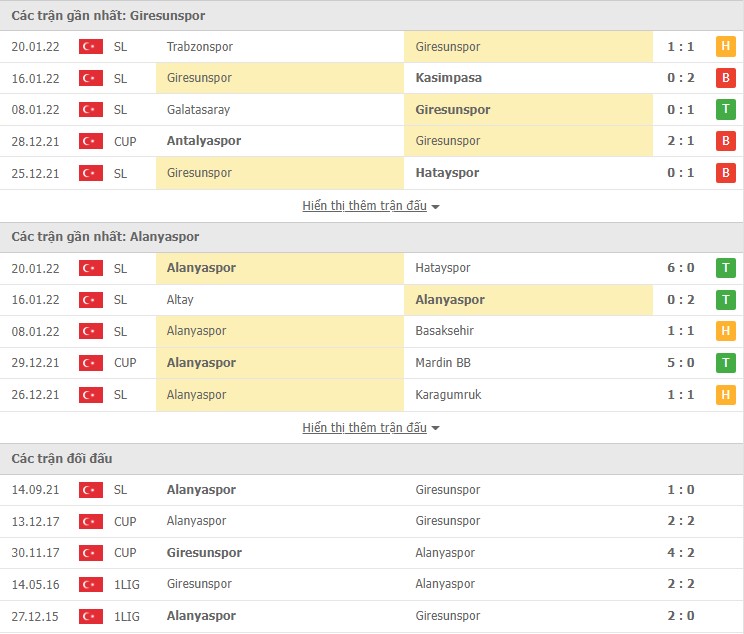The image size is (744, 634).
Task: Click the Turkey flag beside 20.01.22 Trabzonspor row
Action: (91, 47)
